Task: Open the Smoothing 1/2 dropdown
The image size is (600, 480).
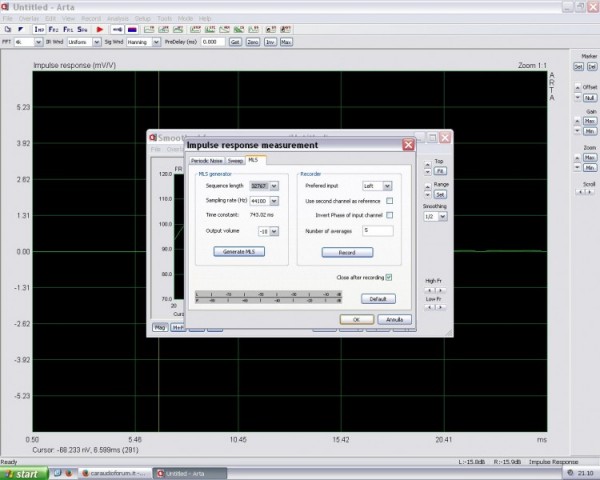Action: point(443,217)
